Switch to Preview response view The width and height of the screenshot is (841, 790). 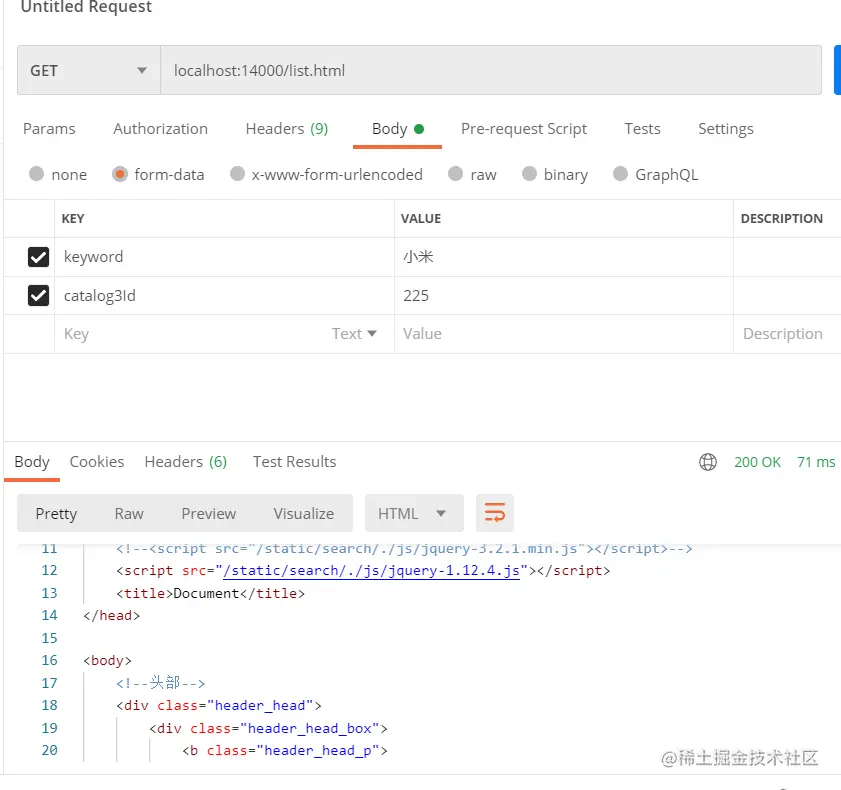[x=209, y=514]
